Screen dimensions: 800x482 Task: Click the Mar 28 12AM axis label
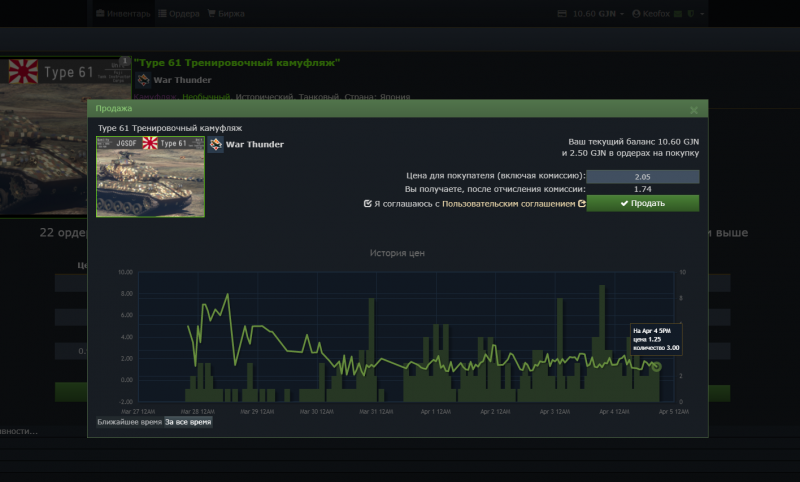(197, 412)
